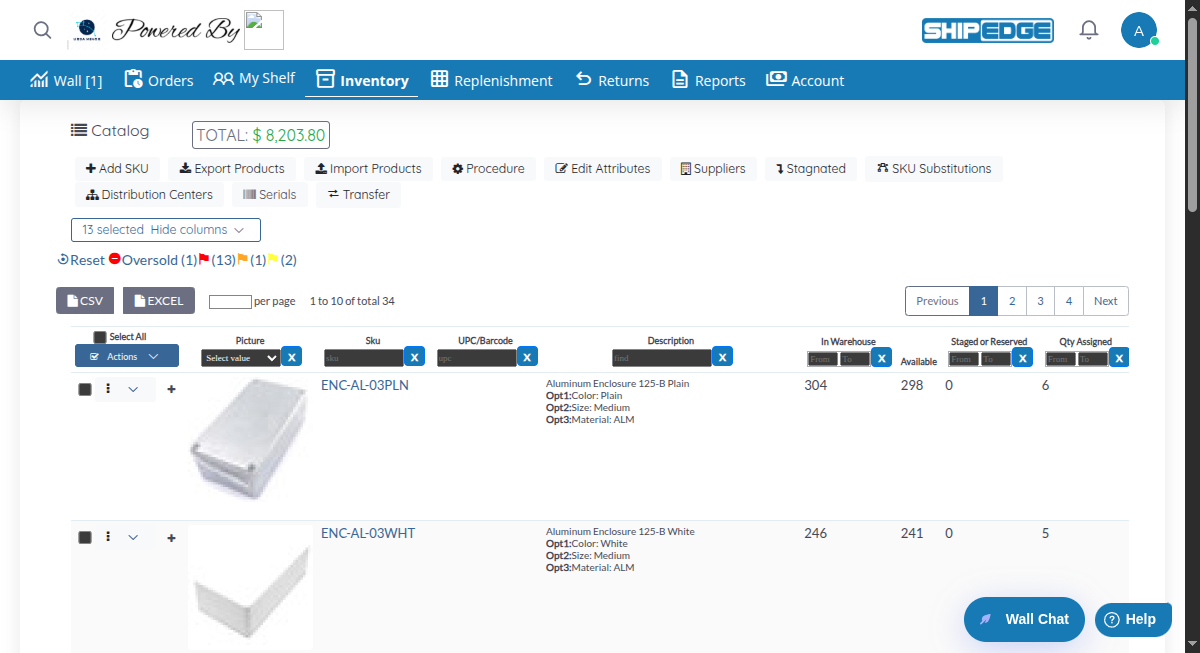Open the Actions dropdown
This screenshot has width=1200, height=653.
click(126, 355)
